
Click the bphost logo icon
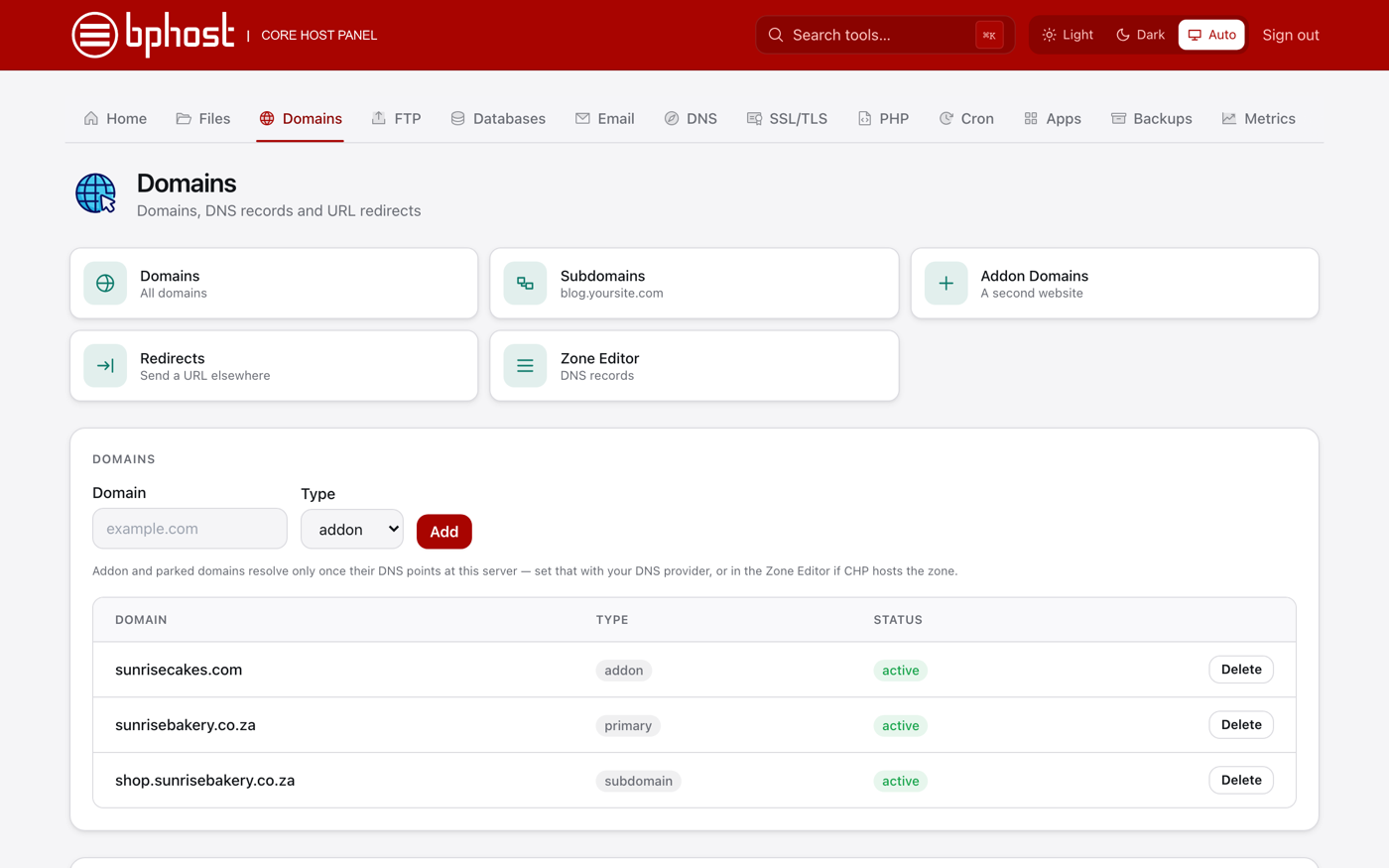pyautogui.click(x=95, y=35)
